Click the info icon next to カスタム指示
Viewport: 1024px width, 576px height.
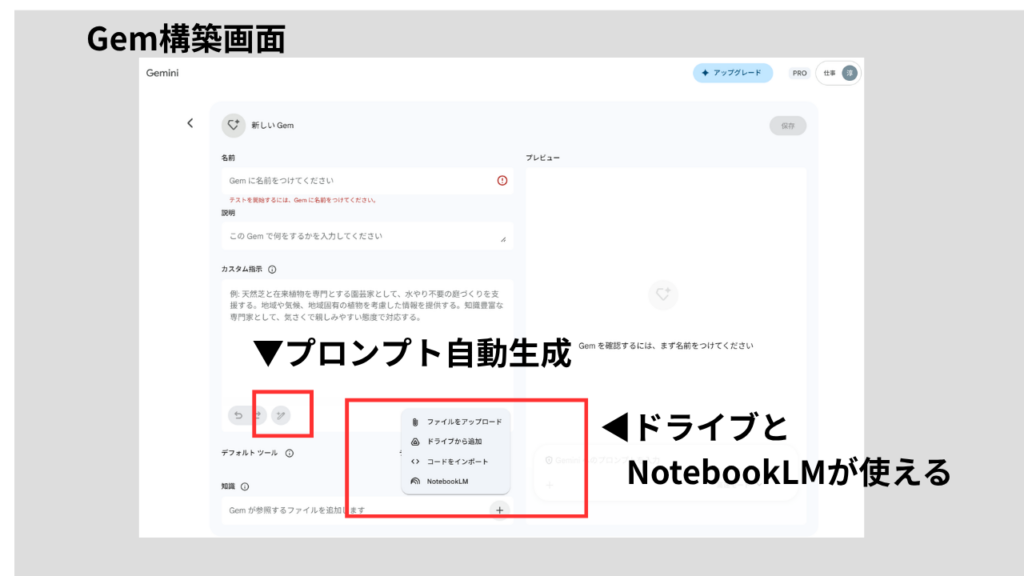[272, 269]
